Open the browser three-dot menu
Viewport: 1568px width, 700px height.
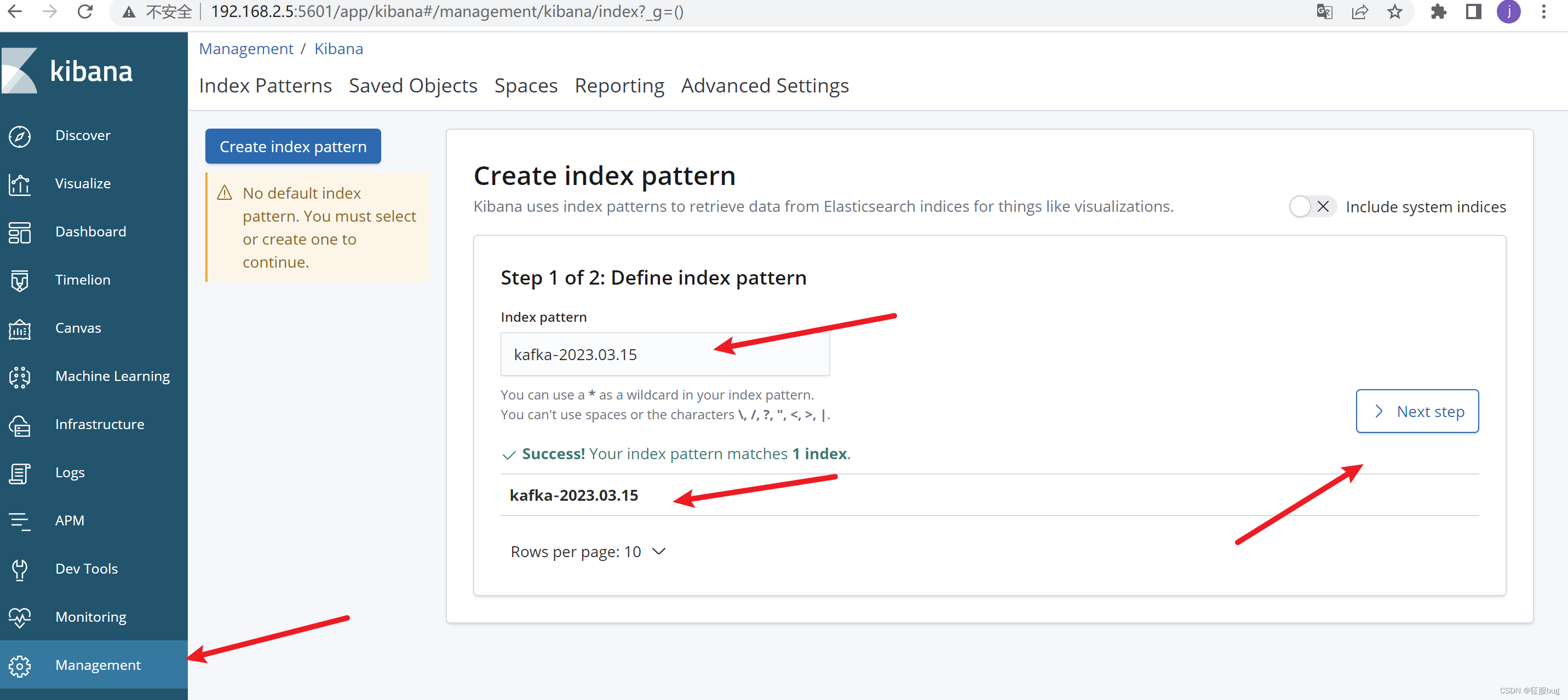coord(1543,11)
